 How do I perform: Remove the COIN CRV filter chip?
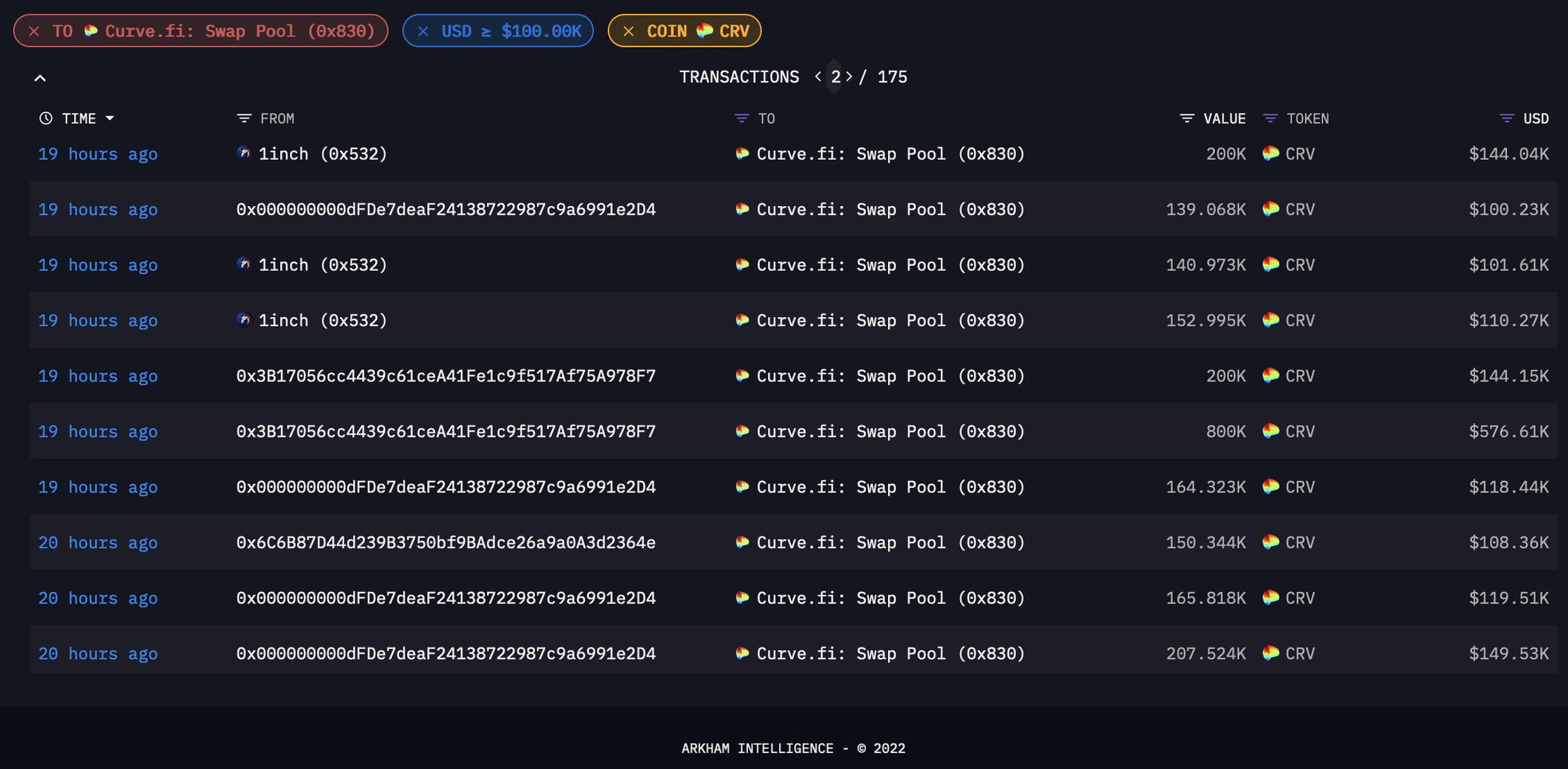[628, 31]
